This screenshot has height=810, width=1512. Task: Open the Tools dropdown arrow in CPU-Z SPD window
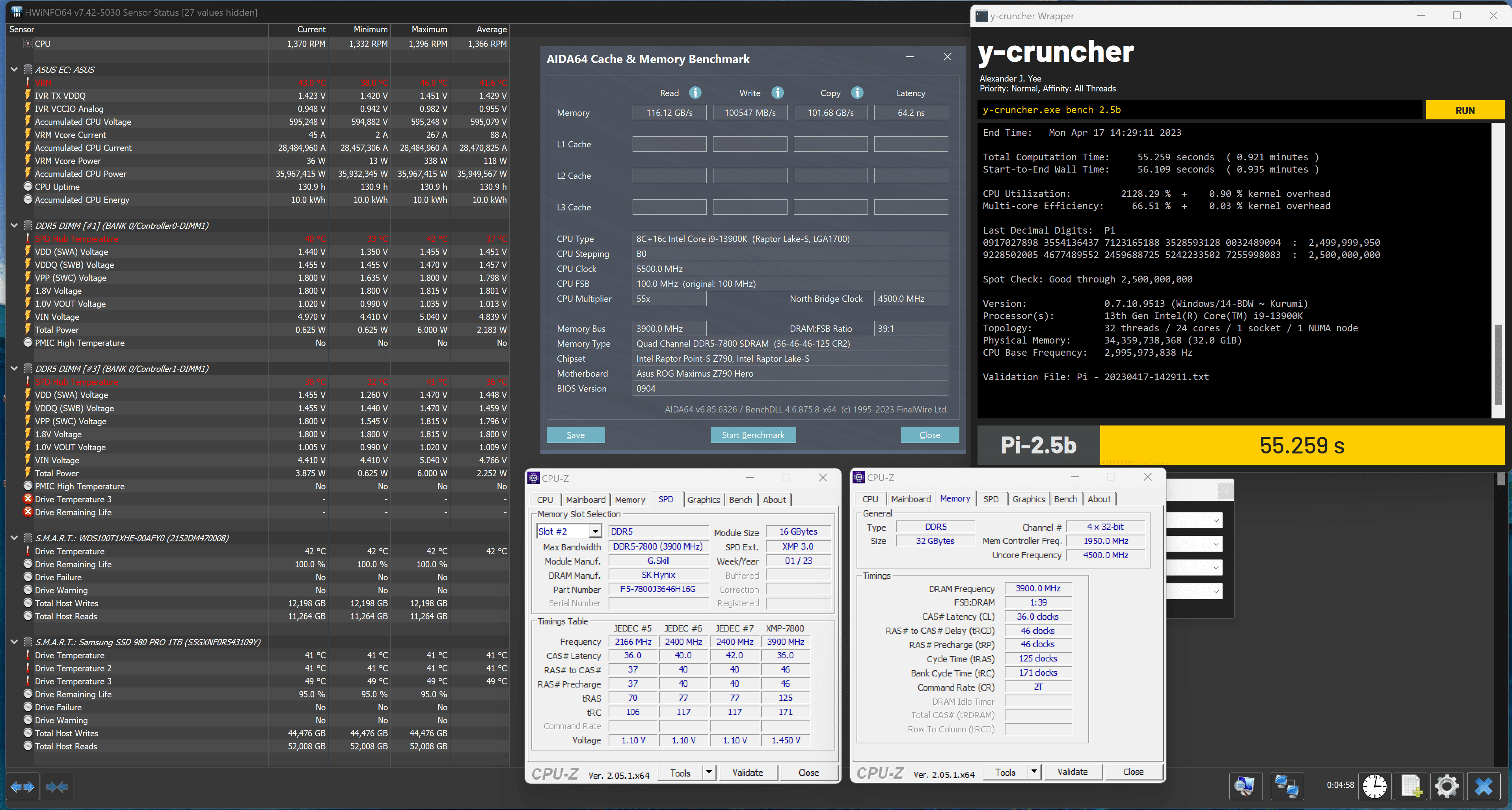click(709, 773)
